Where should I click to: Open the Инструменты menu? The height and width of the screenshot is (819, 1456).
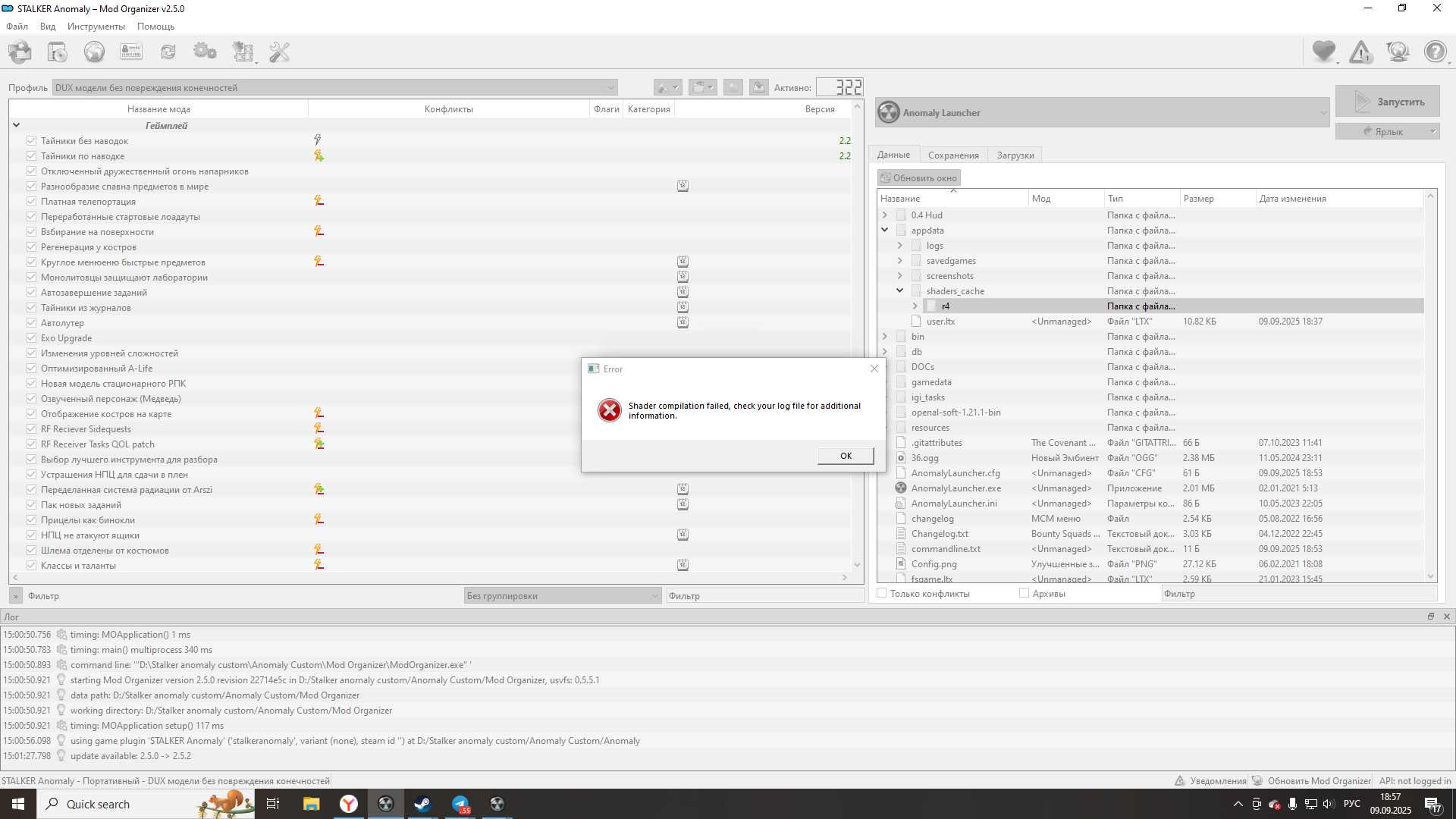(x=96, y=27)
